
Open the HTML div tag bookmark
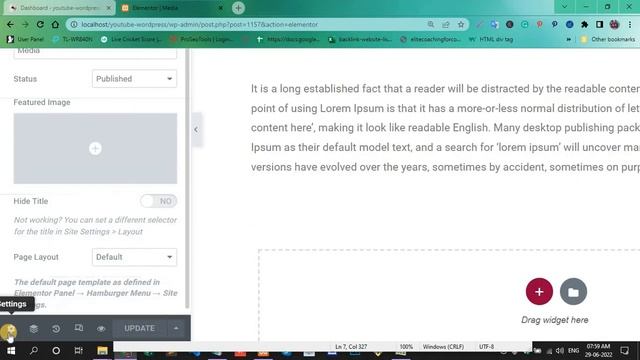[491, 39]
